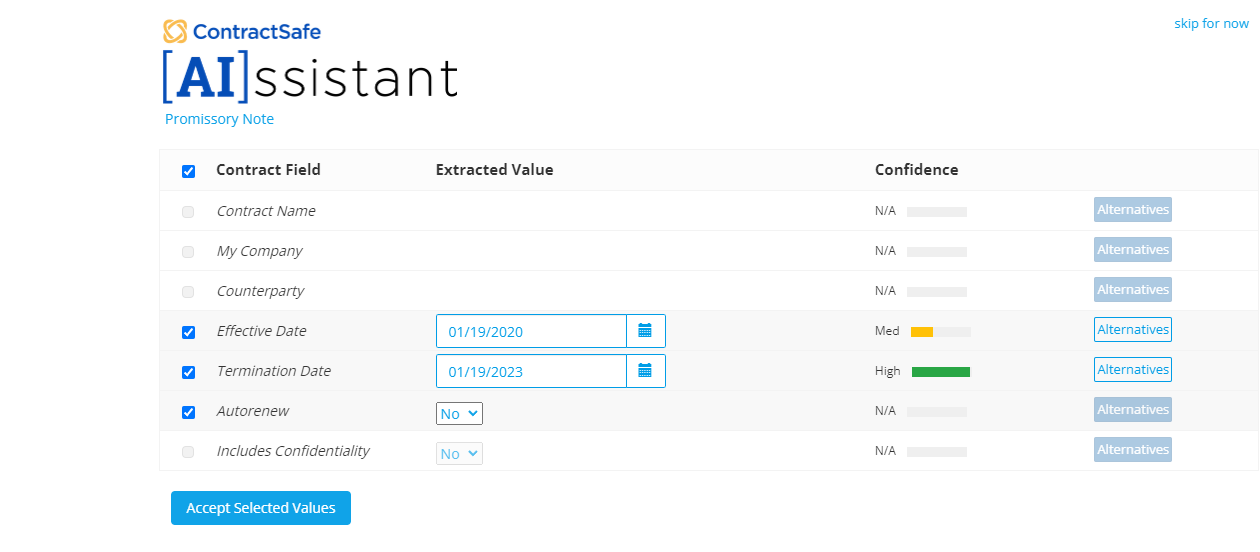1260x552 pixels.
Task: Click the Includes Confidentiality label
Action: click(293, 451)
